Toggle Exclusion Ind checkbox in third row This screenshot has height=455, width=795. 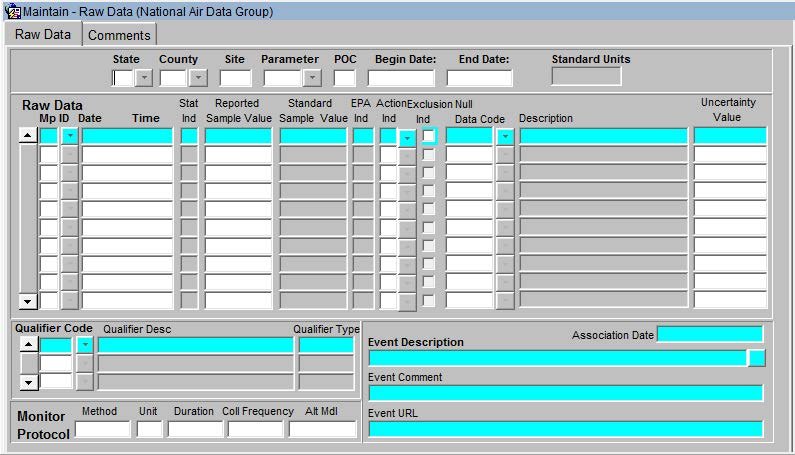(429, 172)
